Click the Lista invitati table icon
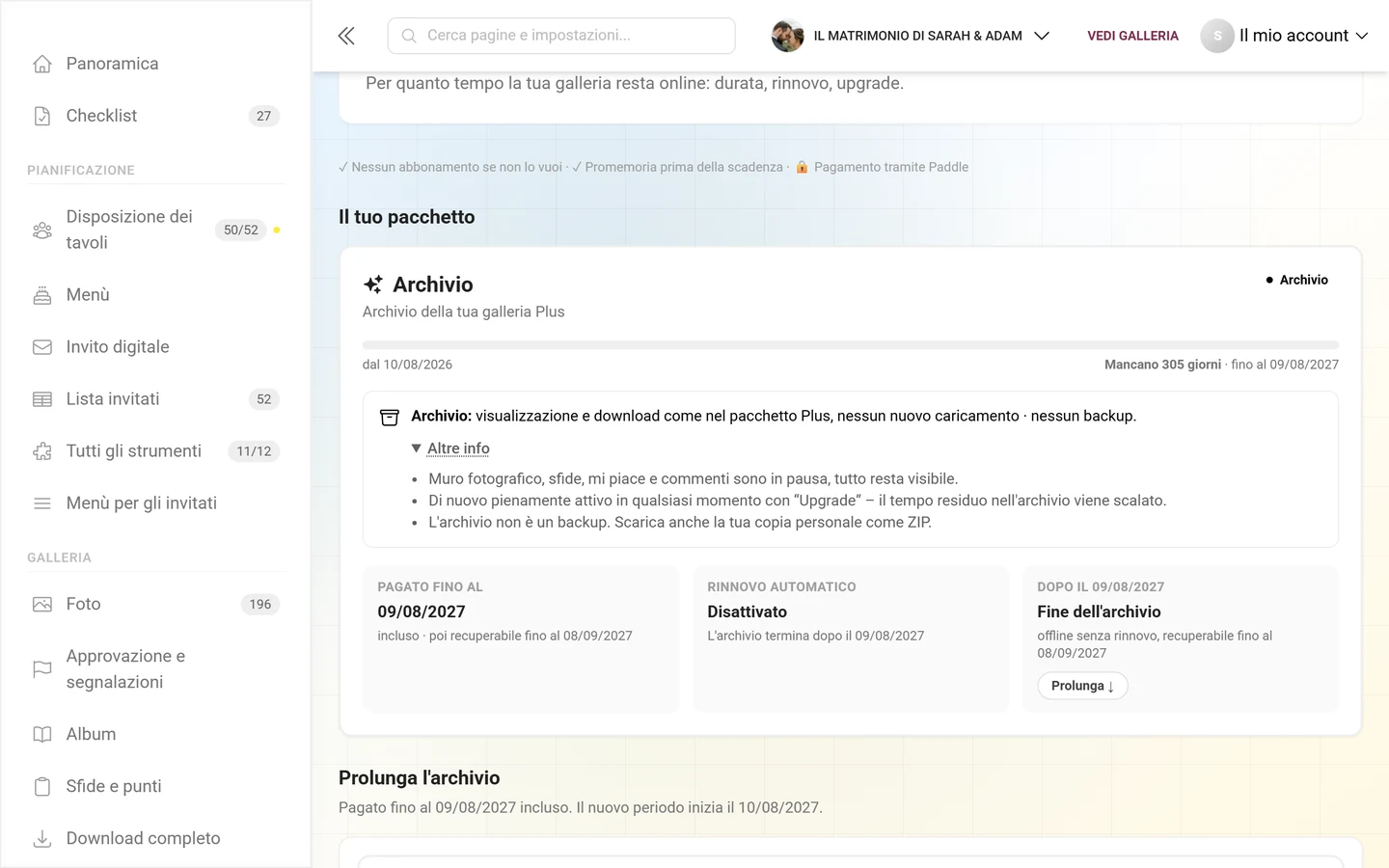This screenshot has width=1389, height=868. (x=42, y=399)
